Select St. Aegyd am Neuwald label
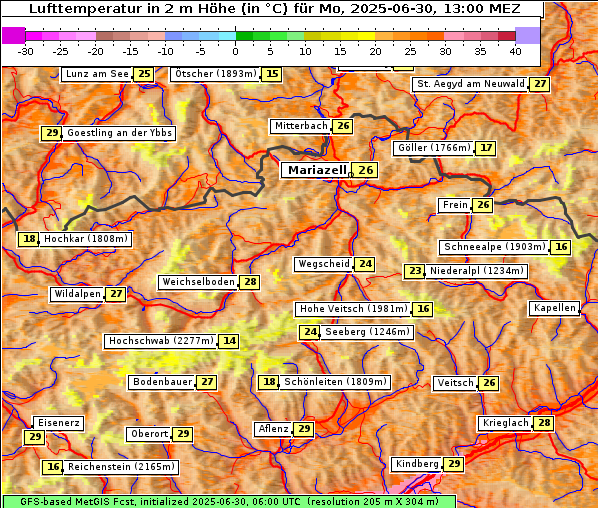Image resolution: width=598 pixels, height=508 pixels. click(x=470, y=84)
